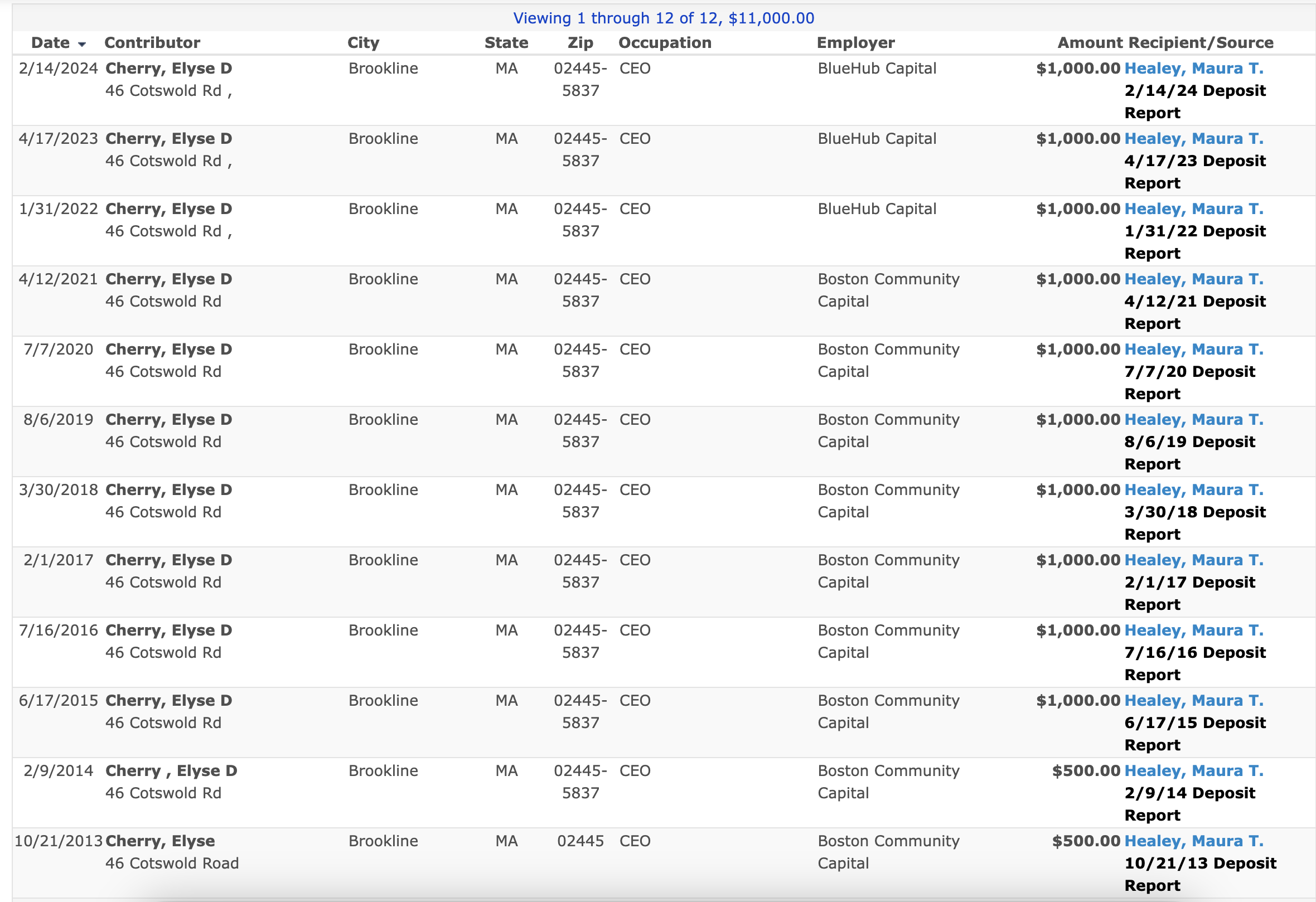Viewport: 1316px width, 902px height.
Task: Click the 1/31/2022 date cell
Action: [59, 209]
